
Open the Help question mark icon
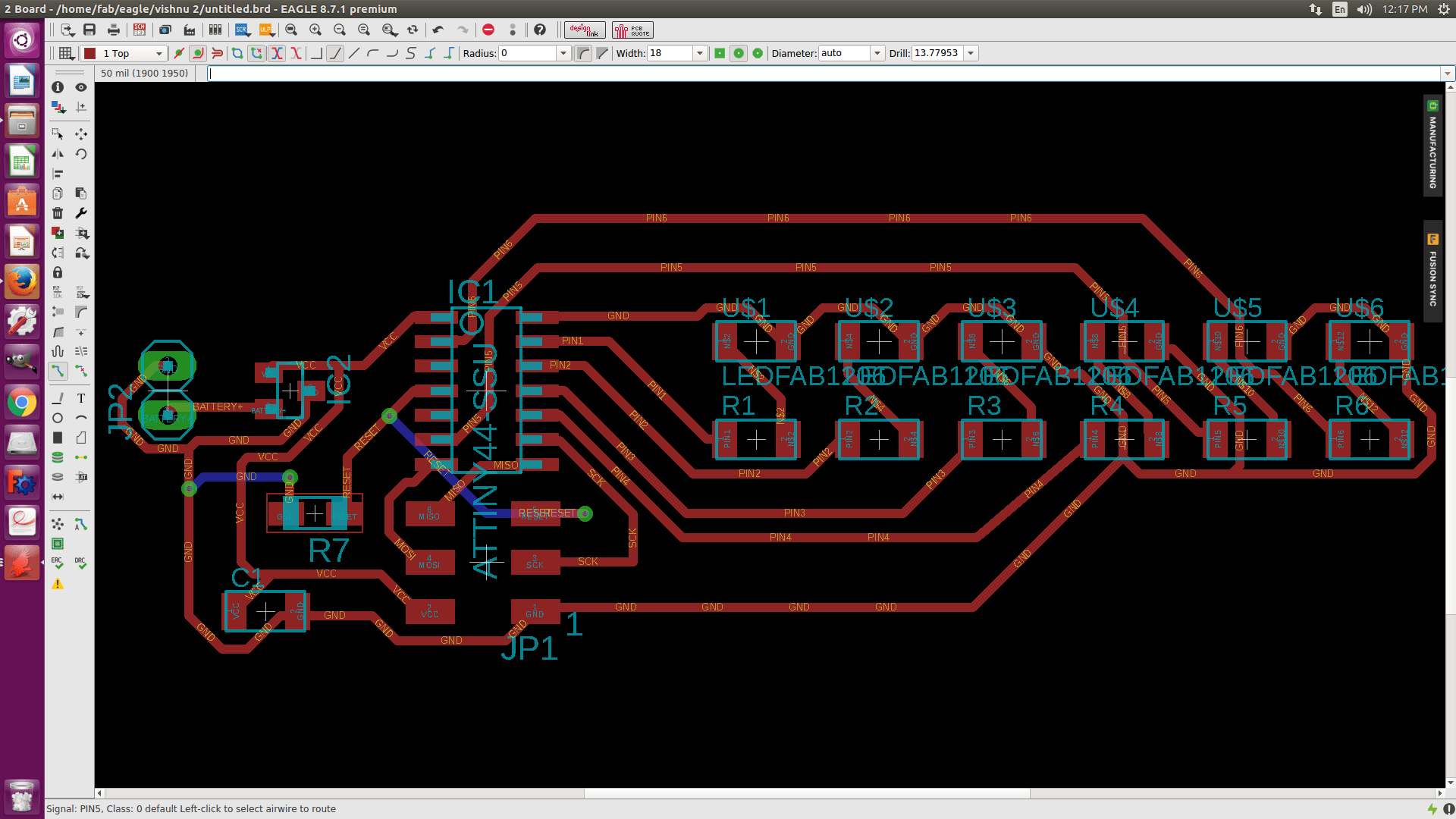(x=539, y=30)
